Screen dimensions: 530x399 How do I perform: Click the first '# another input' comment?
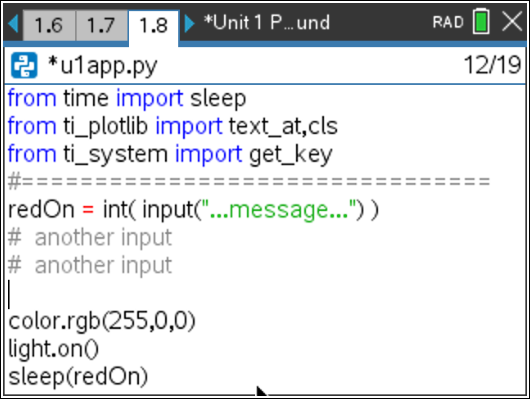coord(90,238)
